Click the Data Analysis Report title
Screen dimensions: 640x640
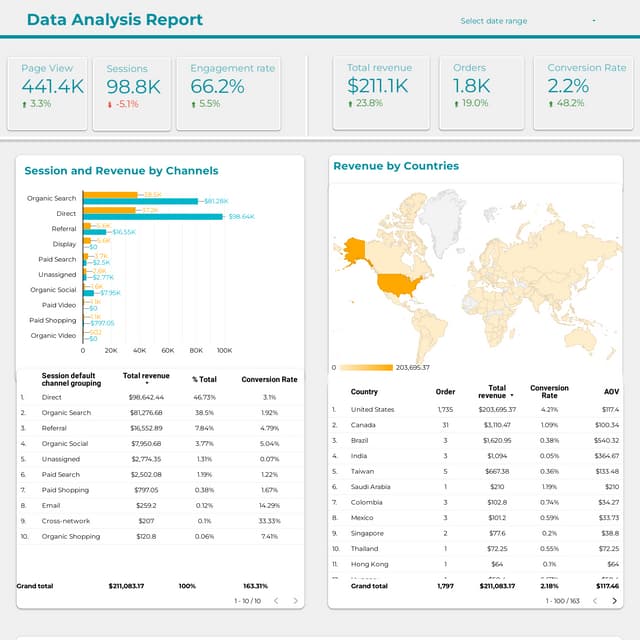click(x=115, y=20)
